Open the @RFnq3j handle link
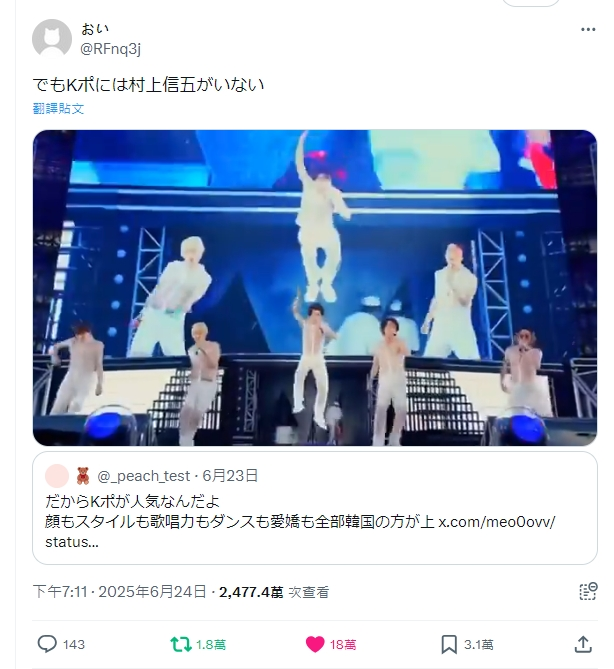 pos(111,49)
